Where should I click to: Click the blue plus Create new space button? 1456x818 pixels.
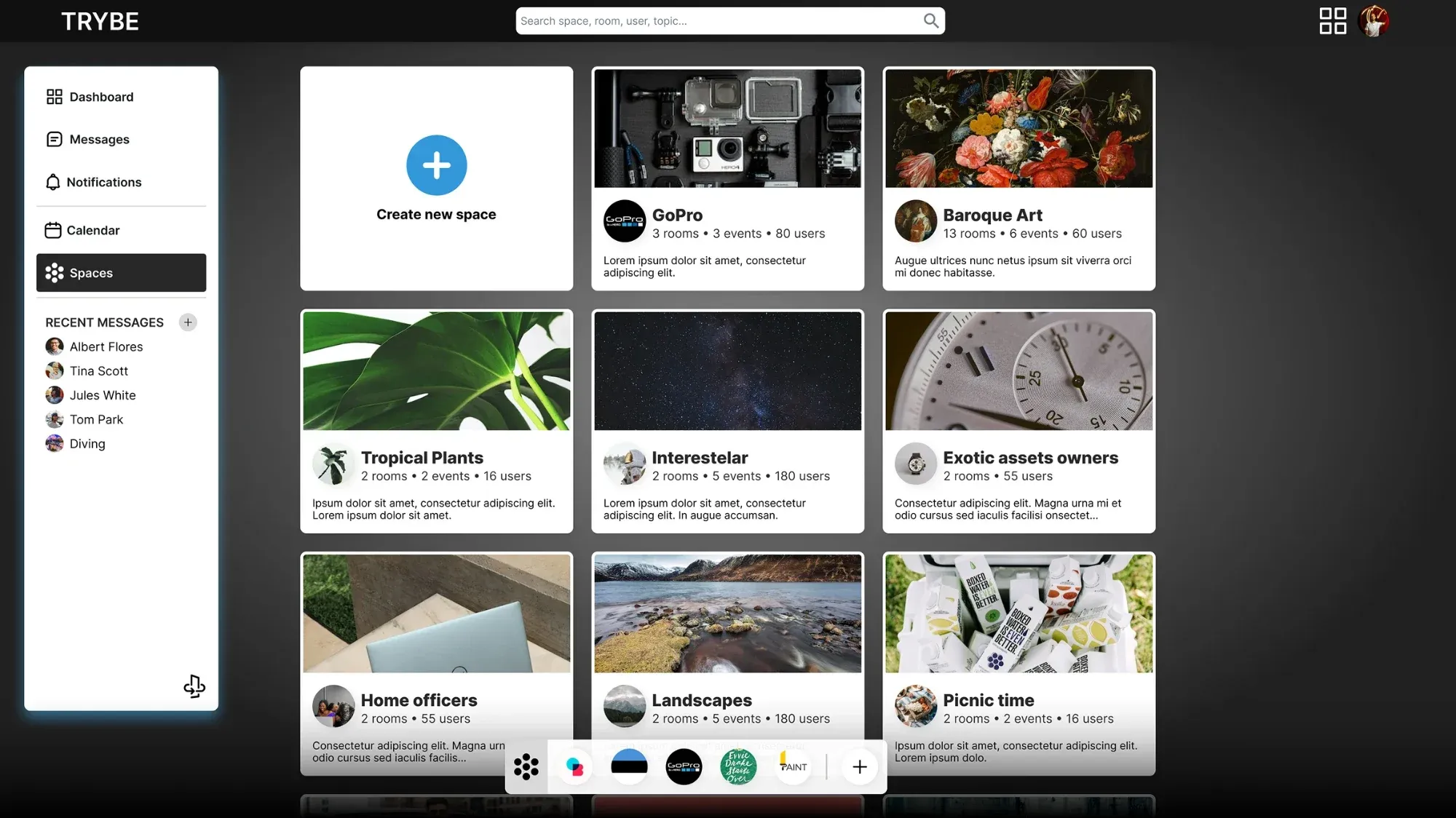pos(436,165)
